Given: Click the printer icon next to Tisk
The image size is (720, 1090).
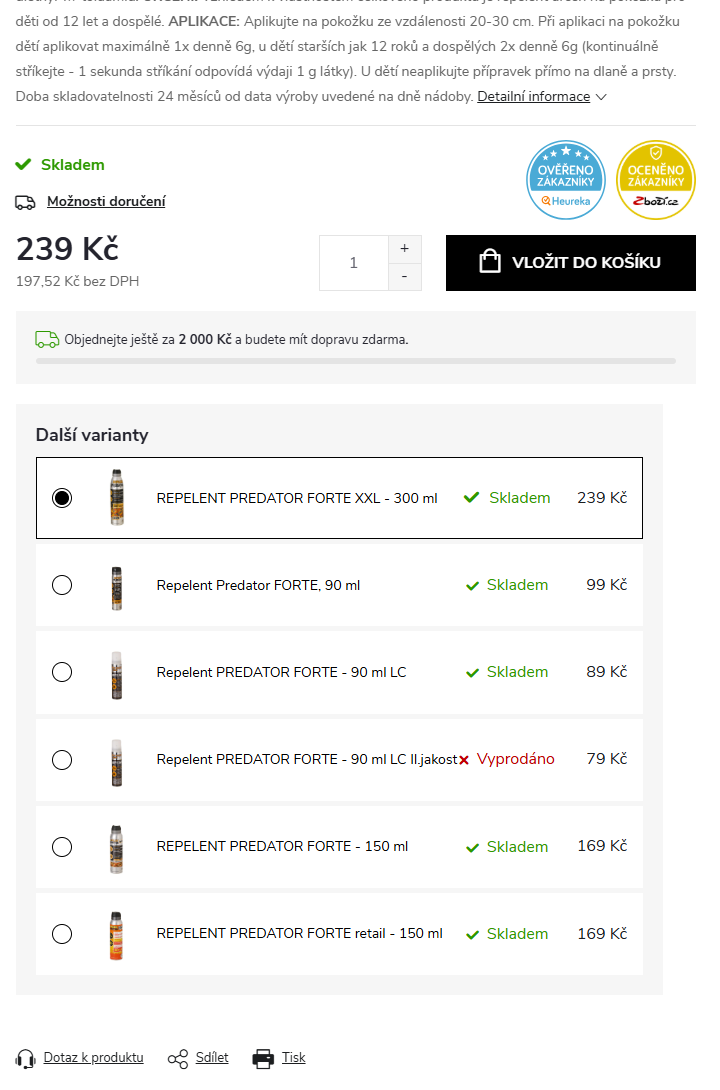Looking at the screenshot, I should click(x=263, y=1059).
